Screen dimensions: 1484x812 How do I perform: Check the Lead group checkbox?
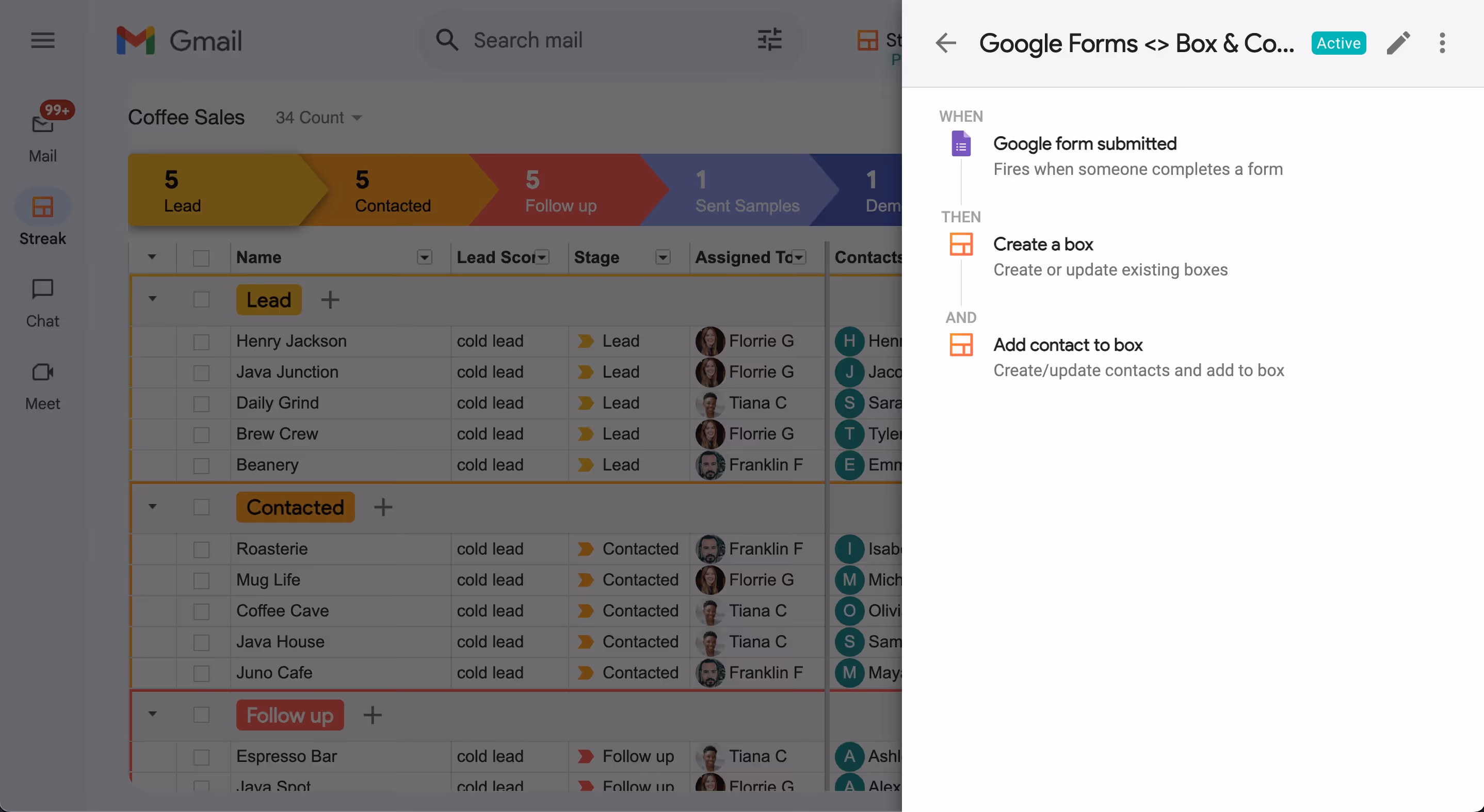(x=201, y=300)
